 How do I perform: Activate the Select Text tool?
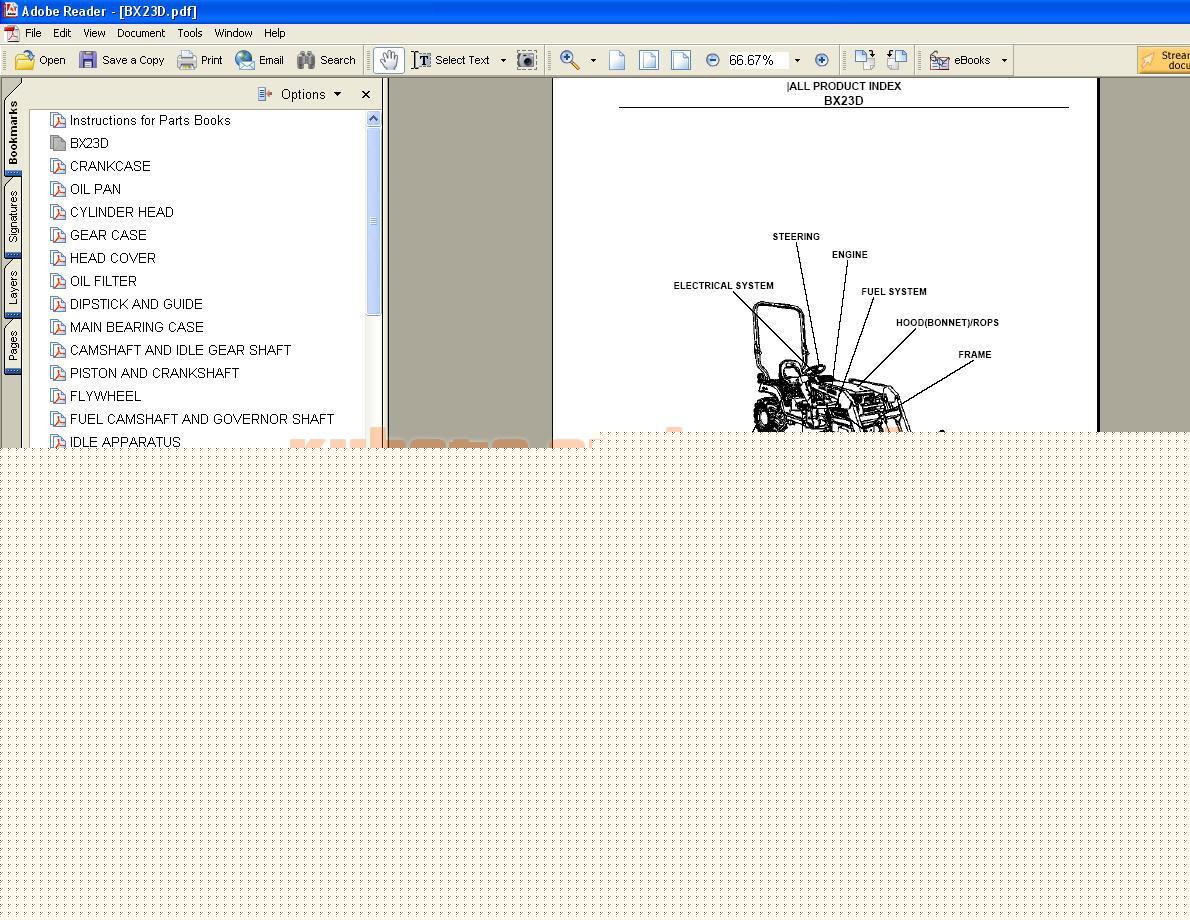click(451, 60)
